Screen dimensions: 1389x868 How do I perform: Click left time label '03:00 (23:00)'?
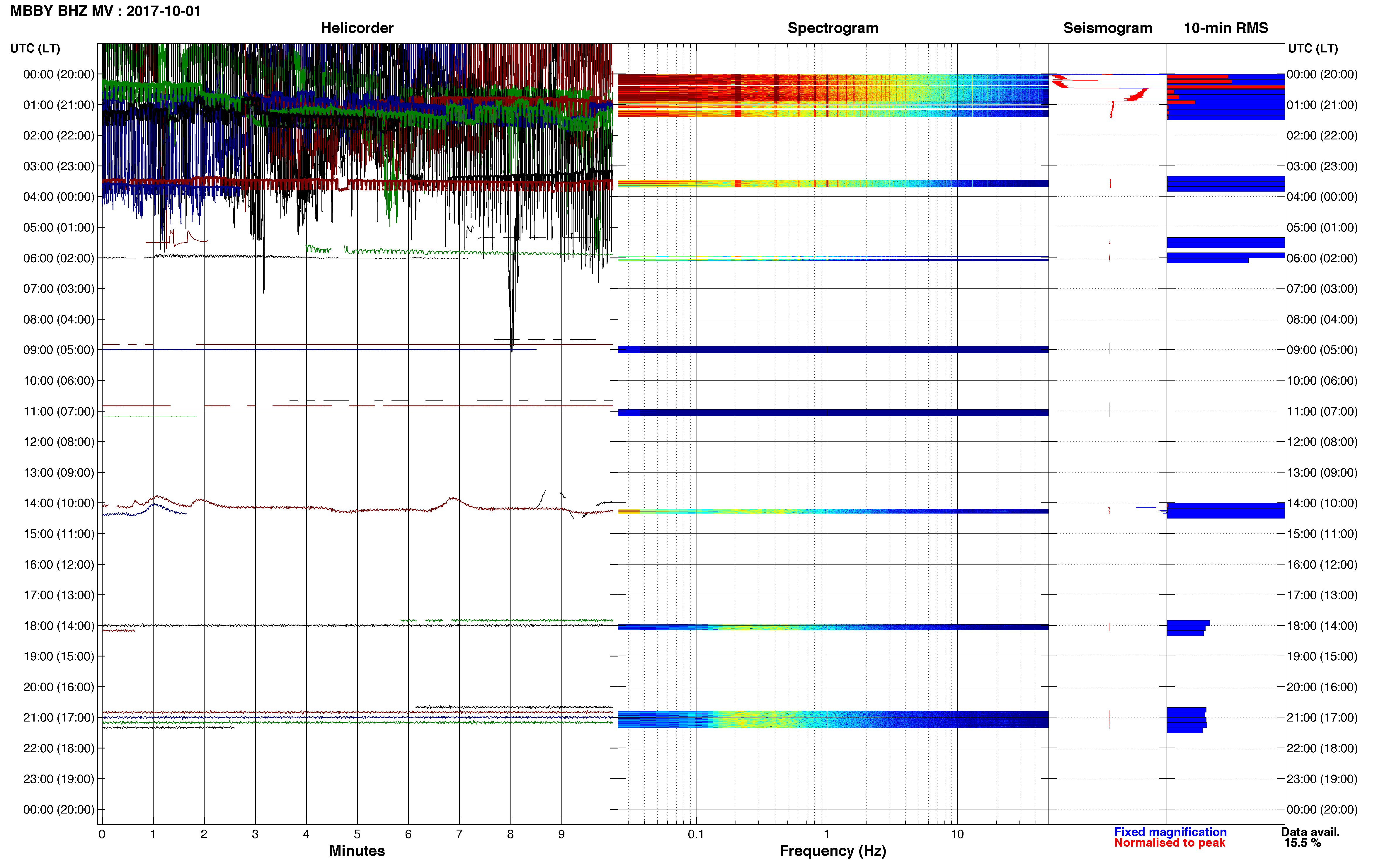[x=59, y=166]
